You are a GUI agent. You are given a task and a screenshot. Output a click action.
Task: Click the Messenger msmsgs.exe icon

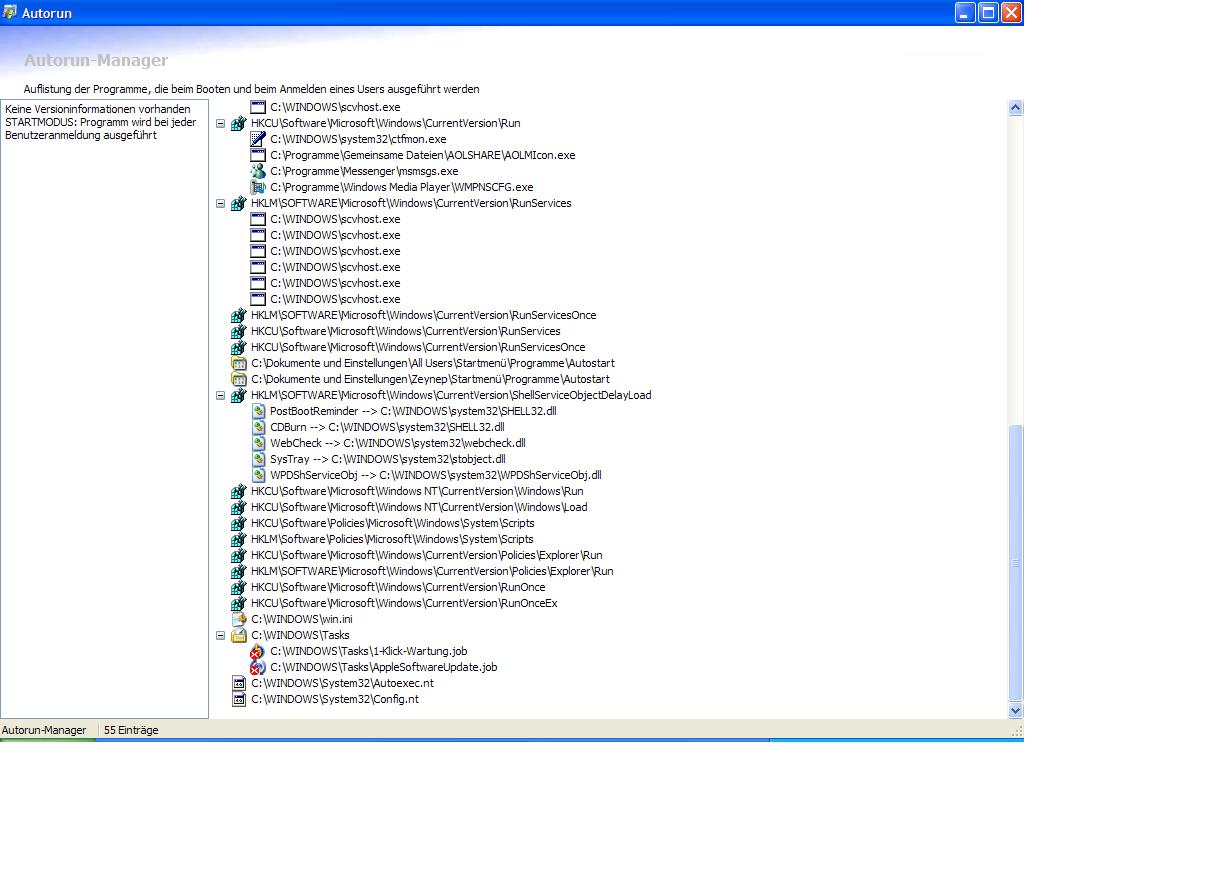coord(258,171)
